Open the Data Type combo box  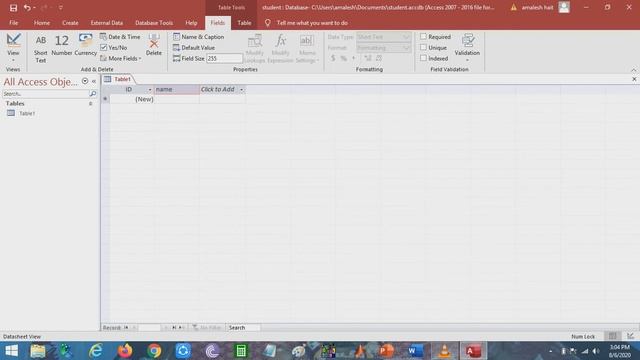point(383,37)
